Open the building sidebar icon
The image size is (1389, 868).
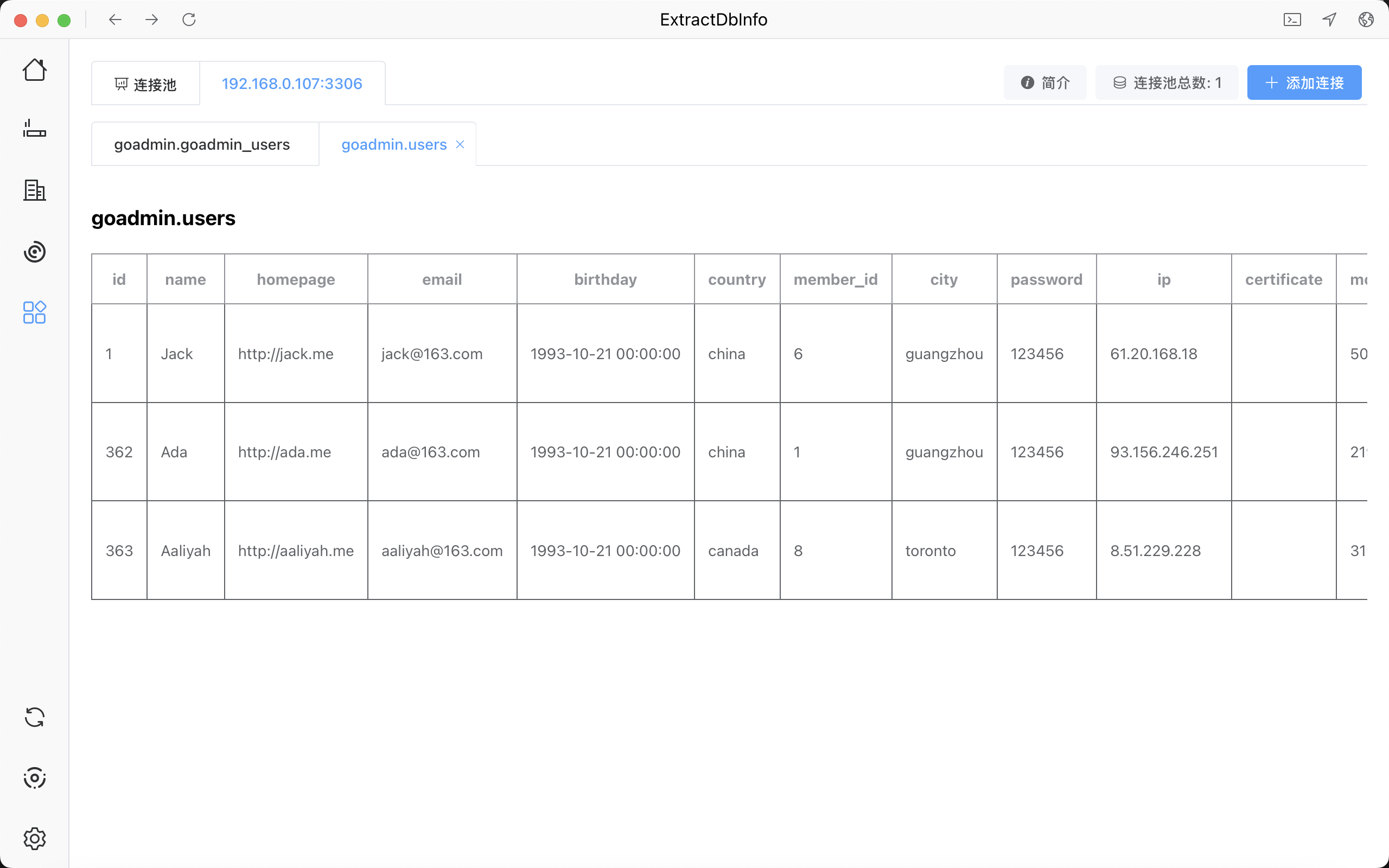click(x=34, y=190)
